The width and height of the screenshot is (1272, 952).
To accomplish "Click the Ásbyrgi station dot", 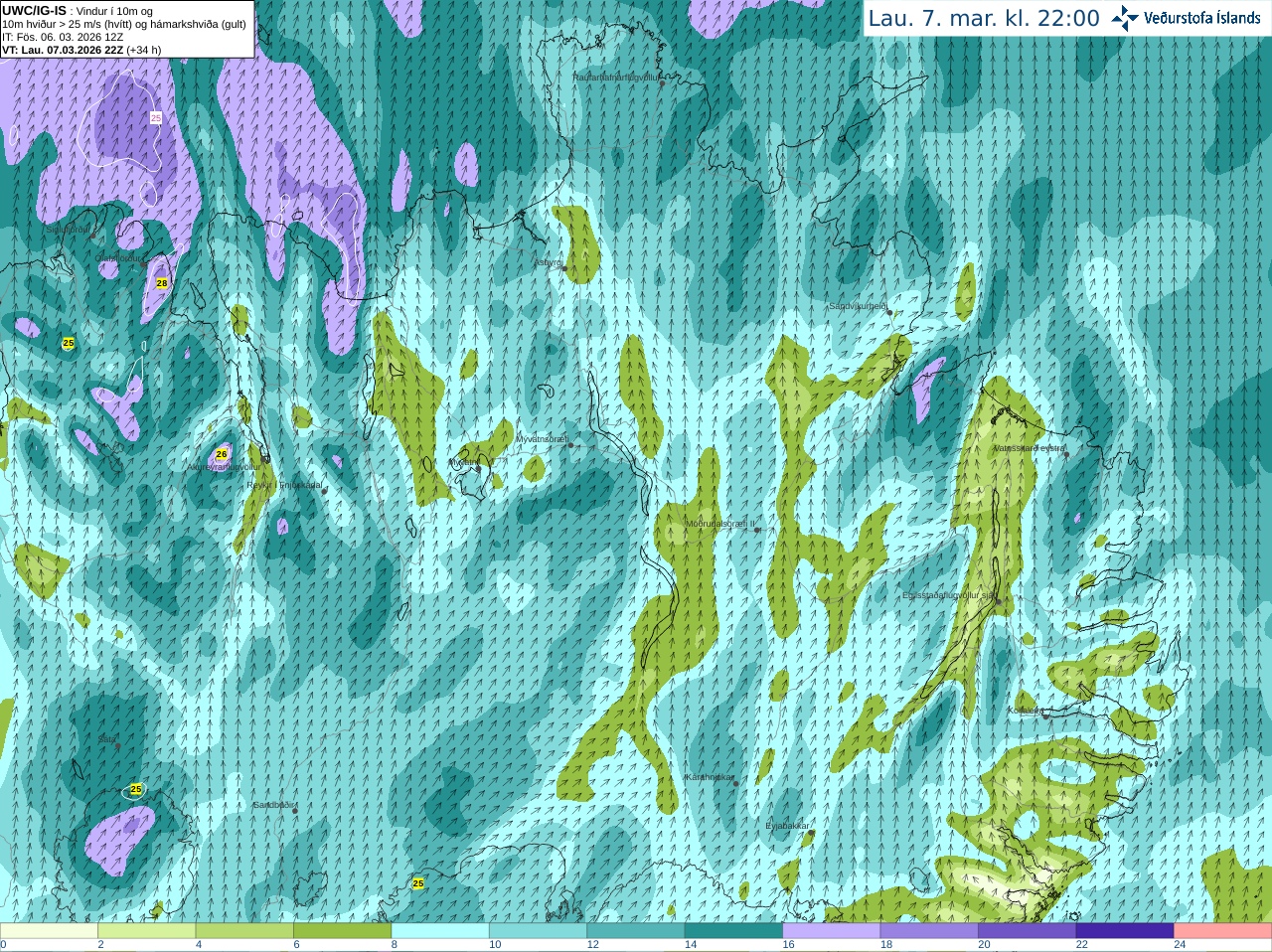I will click(564, 268).
